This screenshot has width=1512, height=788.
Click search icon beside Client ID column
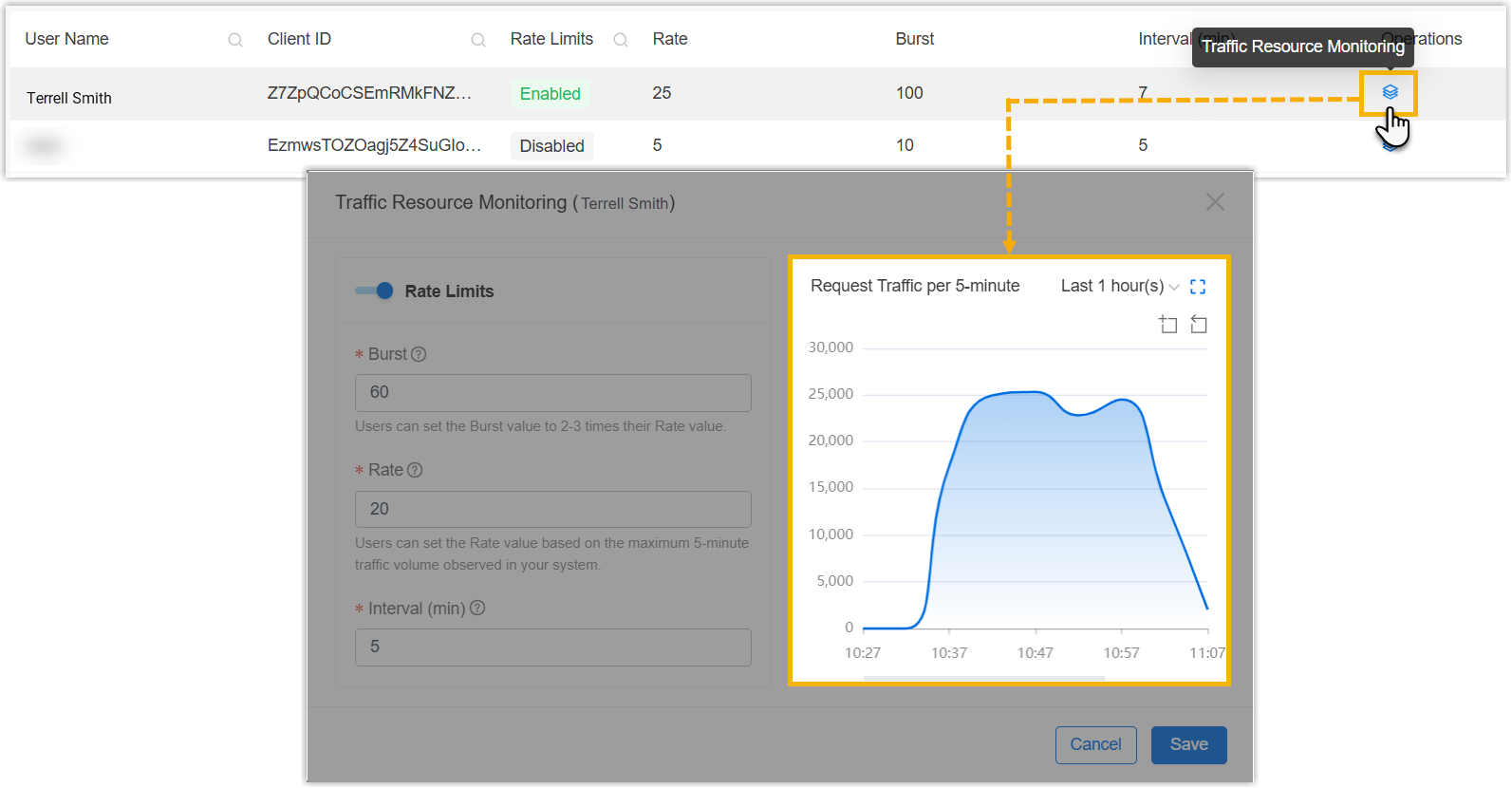click(x=478, y=40)
